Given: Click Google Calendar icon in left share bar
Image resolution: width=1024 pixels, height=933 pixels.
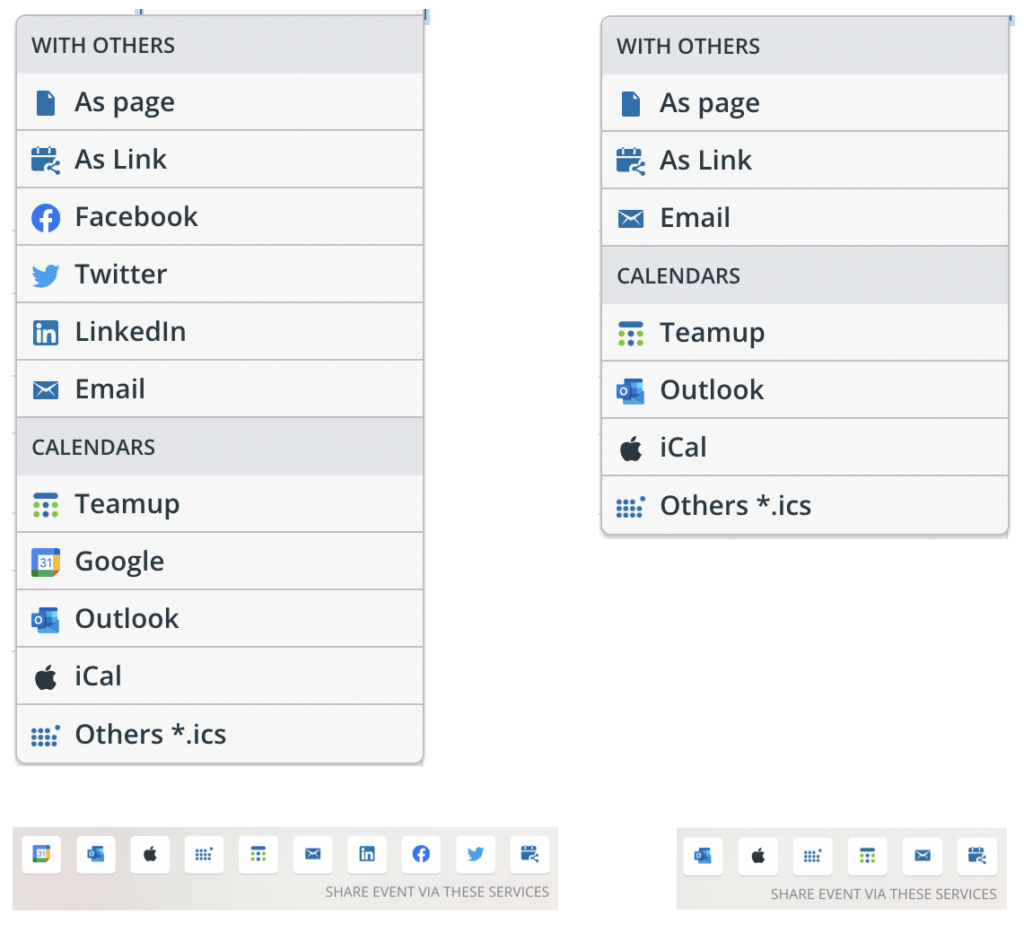Looking at the screenshot, I should 41,854.
